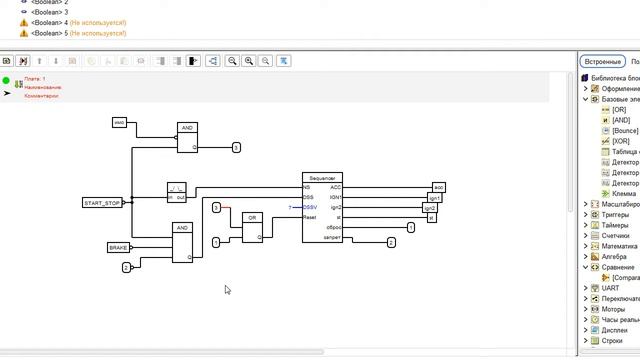Viewport: 640px width, 360px height.
Task: Expand the UART library folder
Action: [x=585, y=288]
